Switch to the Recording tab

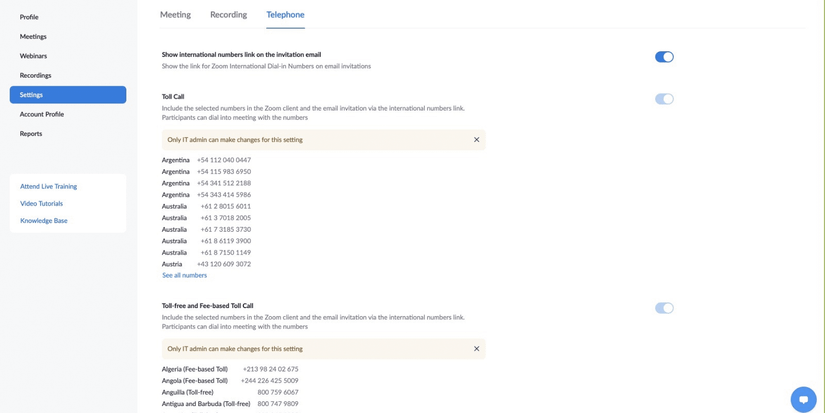(228, 15)
